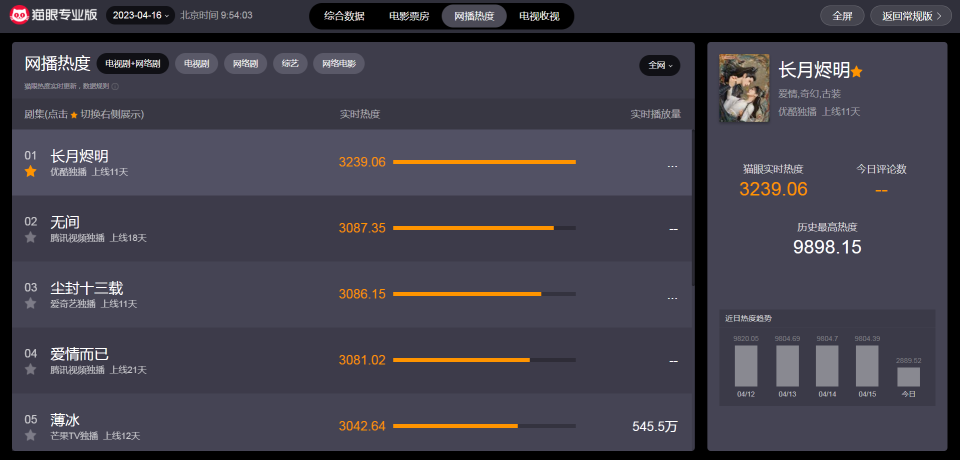The image size is (960, 460).
Task: Select 电视剧+网络剧 filter
Action: (133, 64)
